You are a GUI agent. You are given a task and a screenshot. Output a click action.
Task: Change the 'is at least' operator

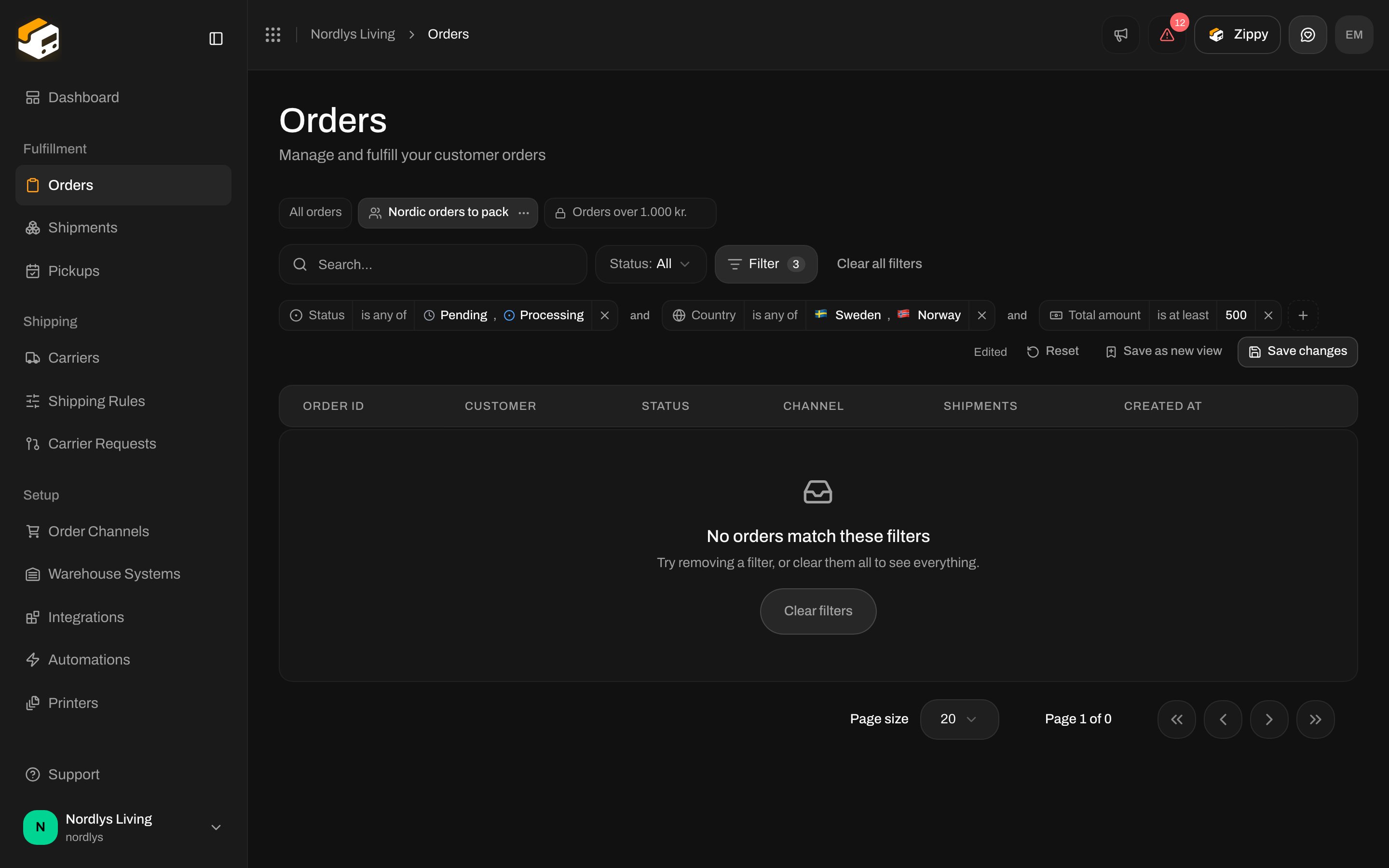pyautogui.click(x=1183, y=315)
